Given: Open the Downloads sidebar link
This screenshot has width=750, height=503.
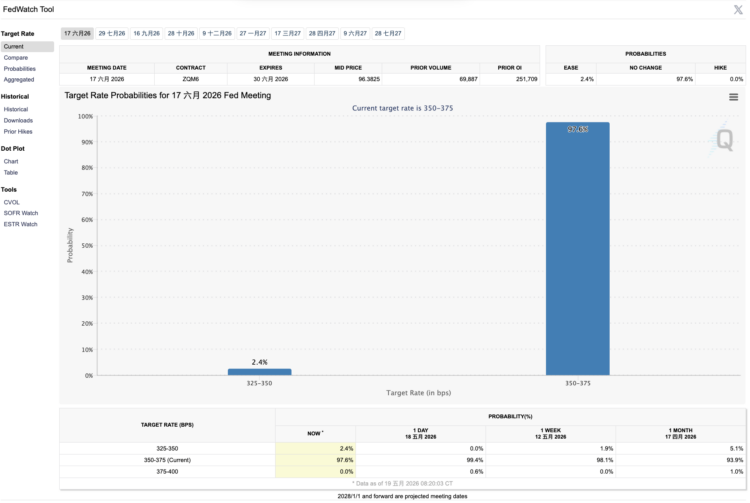Looking at the screenshot, I should point(18,120).
